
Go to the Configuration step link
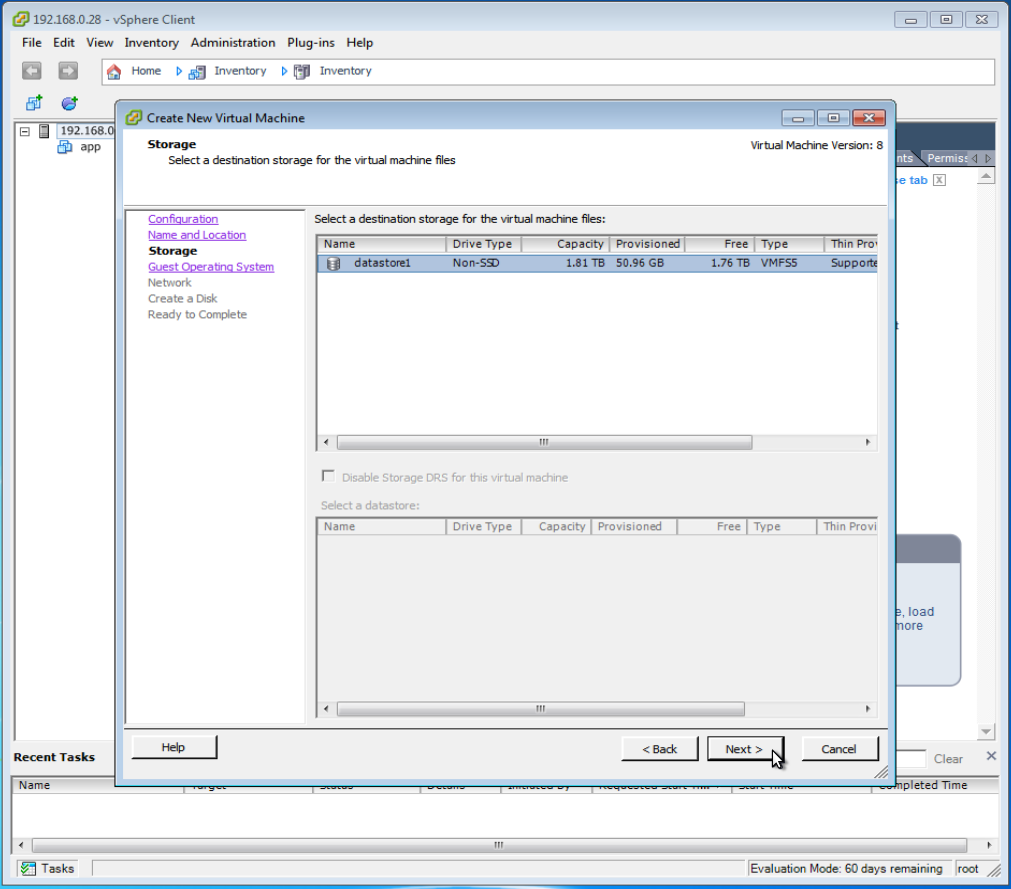[183, 219]
